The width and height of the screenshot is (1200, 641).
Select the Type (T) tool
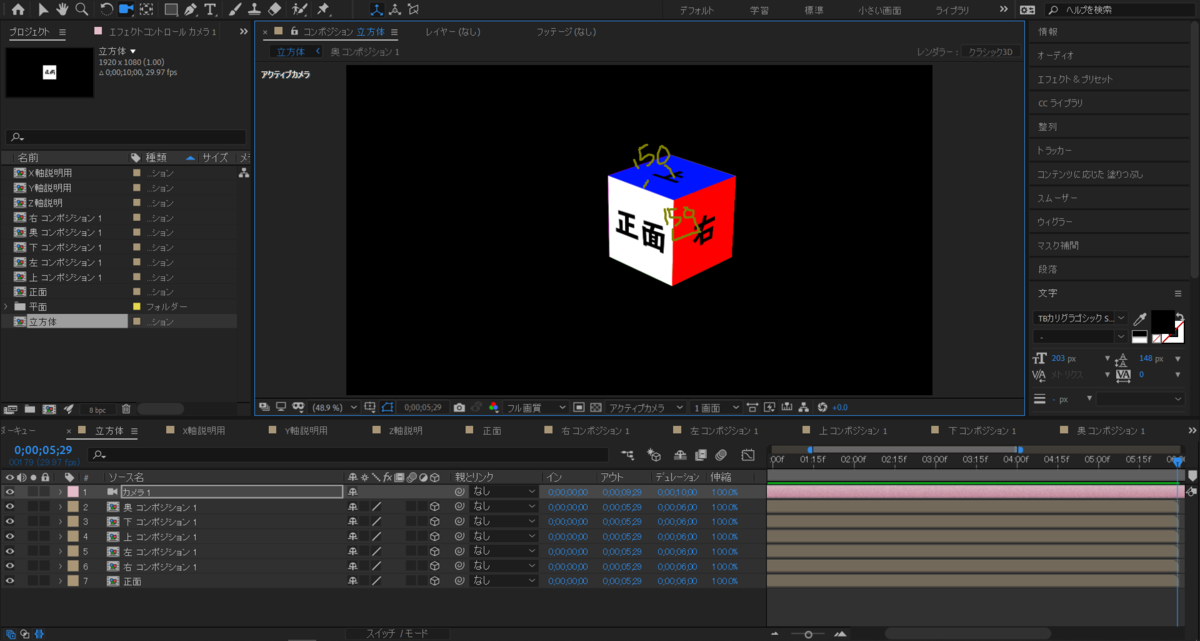tap(210, 9)
